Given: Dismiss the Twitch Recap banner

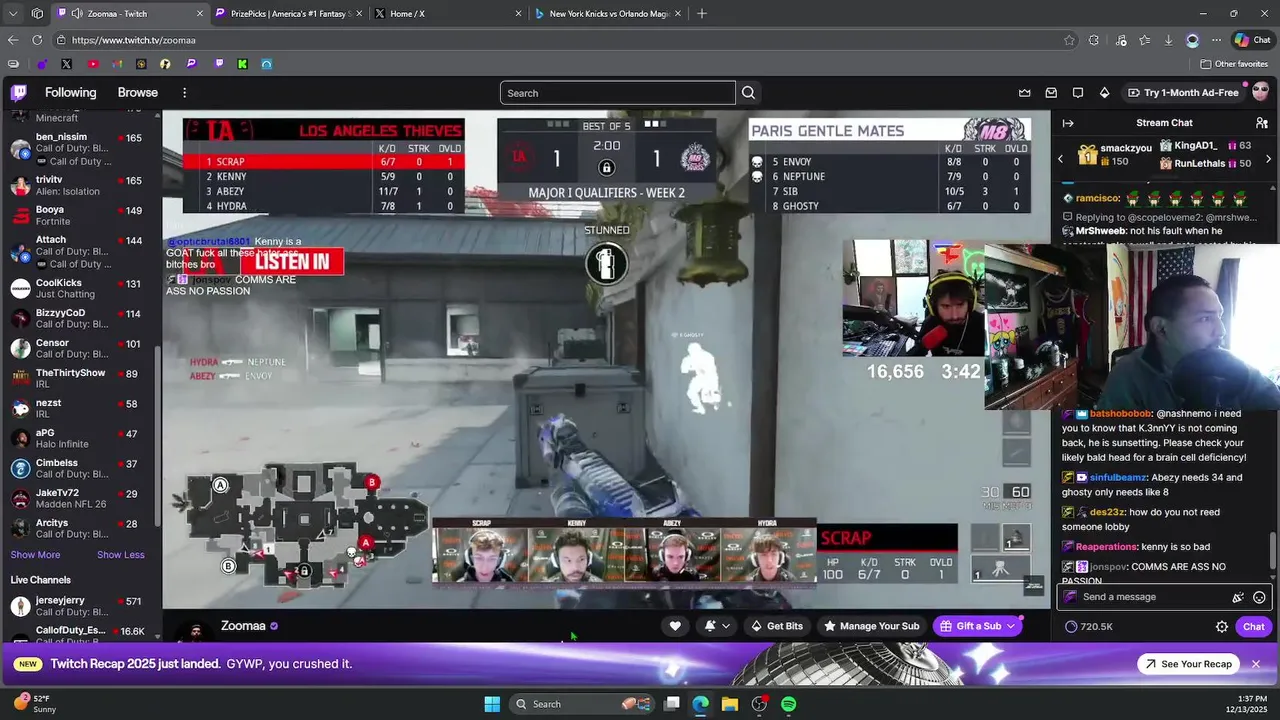Looking at the screenshot, I should pos(1256,664).
